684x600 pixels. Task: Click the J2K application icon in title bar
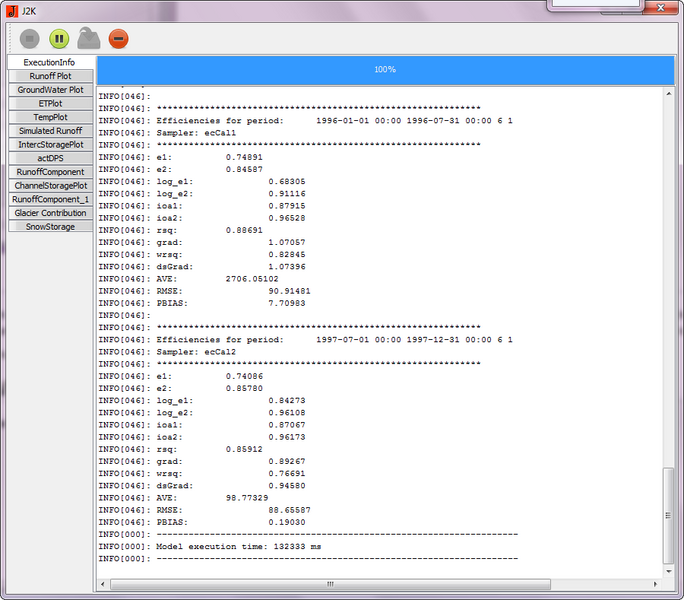click(12, 9)
